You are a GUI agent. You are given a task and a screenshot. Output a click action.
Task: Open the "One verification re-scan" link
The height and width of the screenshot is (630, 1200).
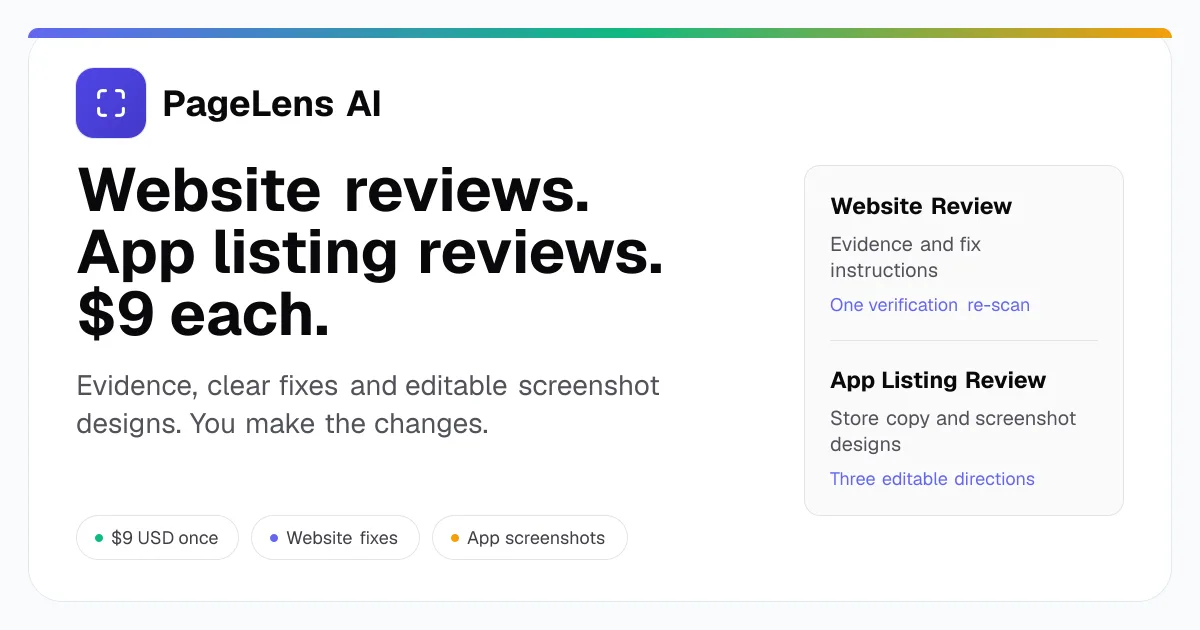[930, 305]
